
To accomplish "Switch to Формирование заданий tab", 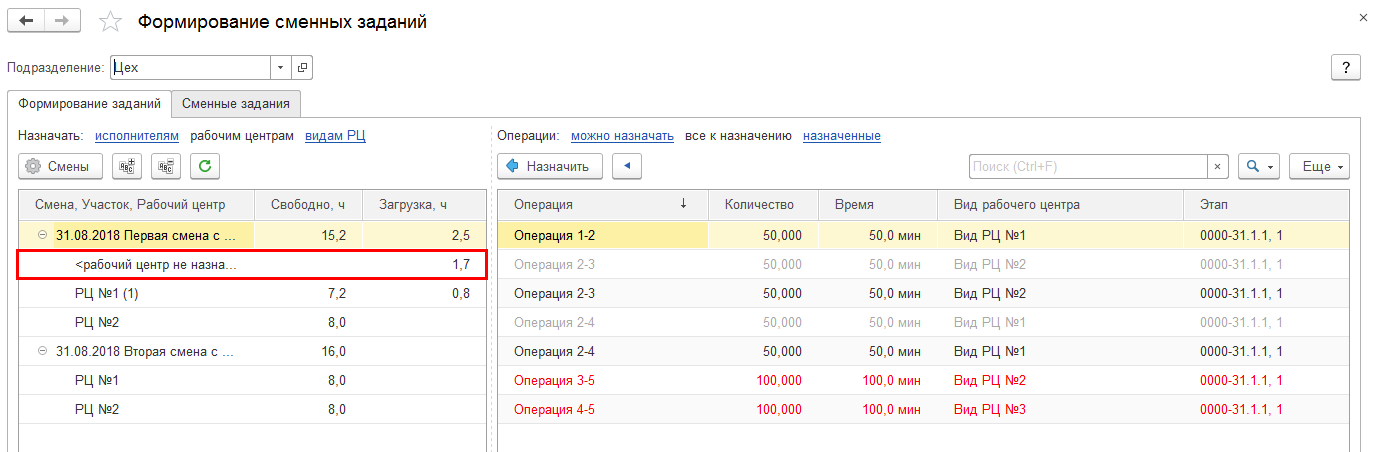I will (89, 103).
